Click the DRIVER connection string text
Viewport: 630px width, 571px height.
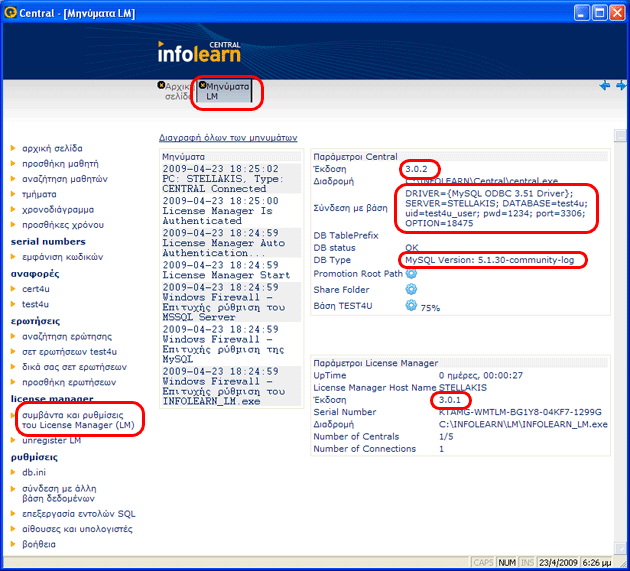tap(496, 208)
